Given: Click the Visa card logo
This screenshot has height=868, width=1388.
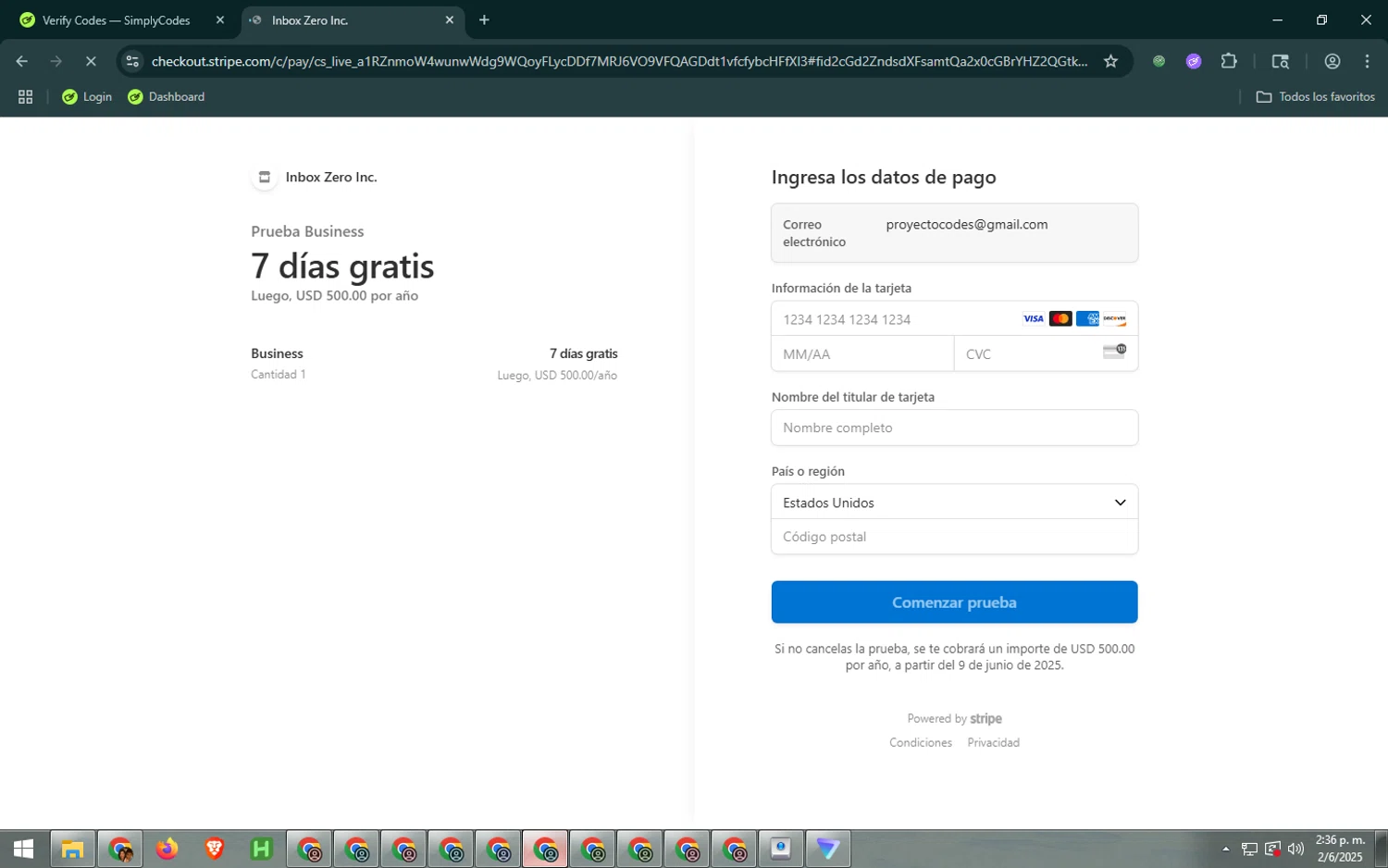Looking at the screenshot, I should (x=1034, y=319).
